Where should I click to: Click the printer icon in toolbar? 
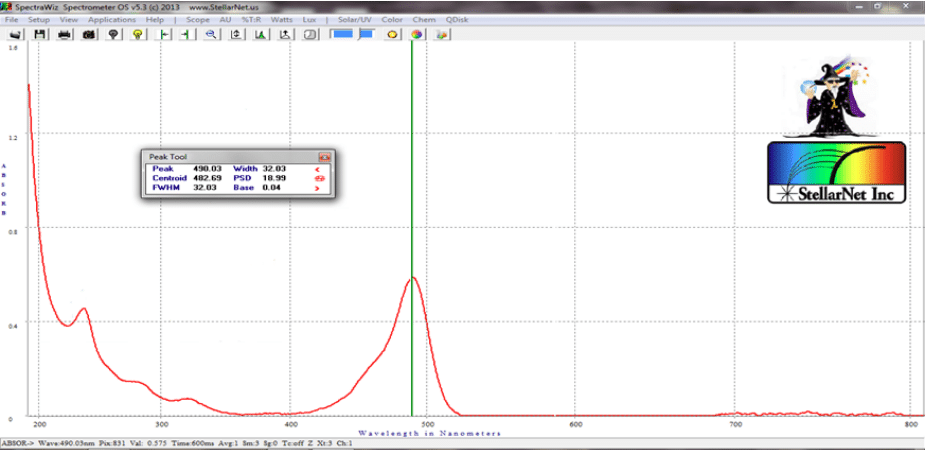click(65, 34)
